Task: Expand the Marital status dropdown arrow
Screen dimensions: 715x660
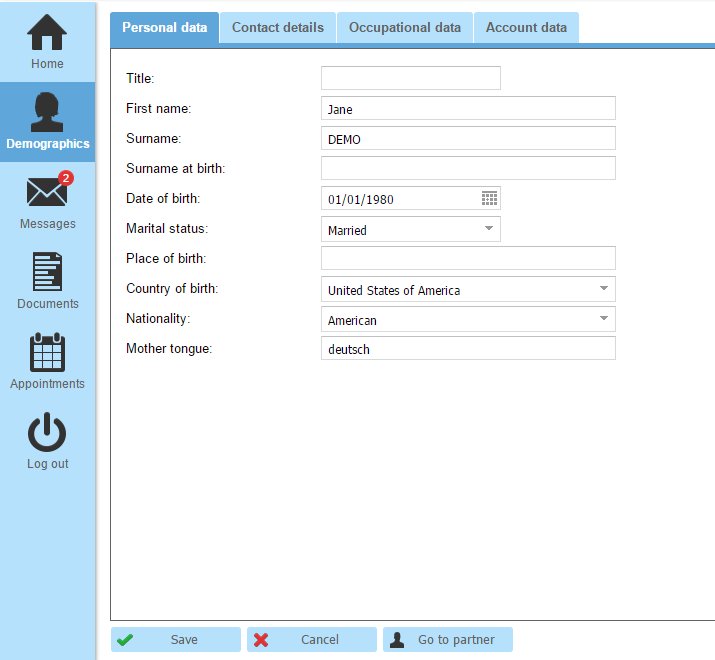Action: click(489, 228)
